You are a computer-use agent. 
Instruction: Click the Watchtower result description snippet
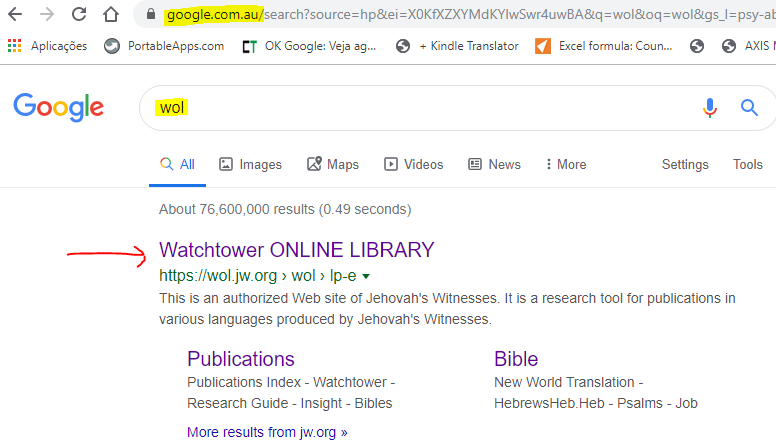click(x=447, y=309)
